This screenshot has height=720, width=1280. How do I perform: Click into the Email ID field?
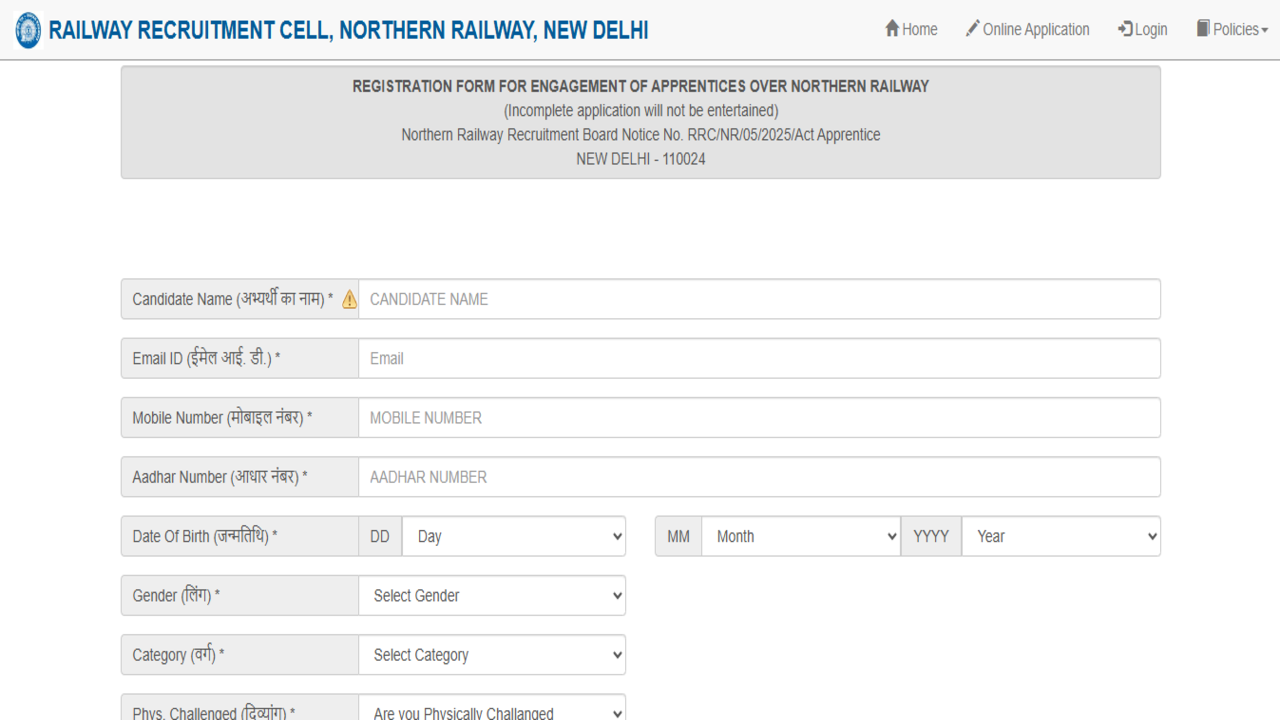(759, 358)
